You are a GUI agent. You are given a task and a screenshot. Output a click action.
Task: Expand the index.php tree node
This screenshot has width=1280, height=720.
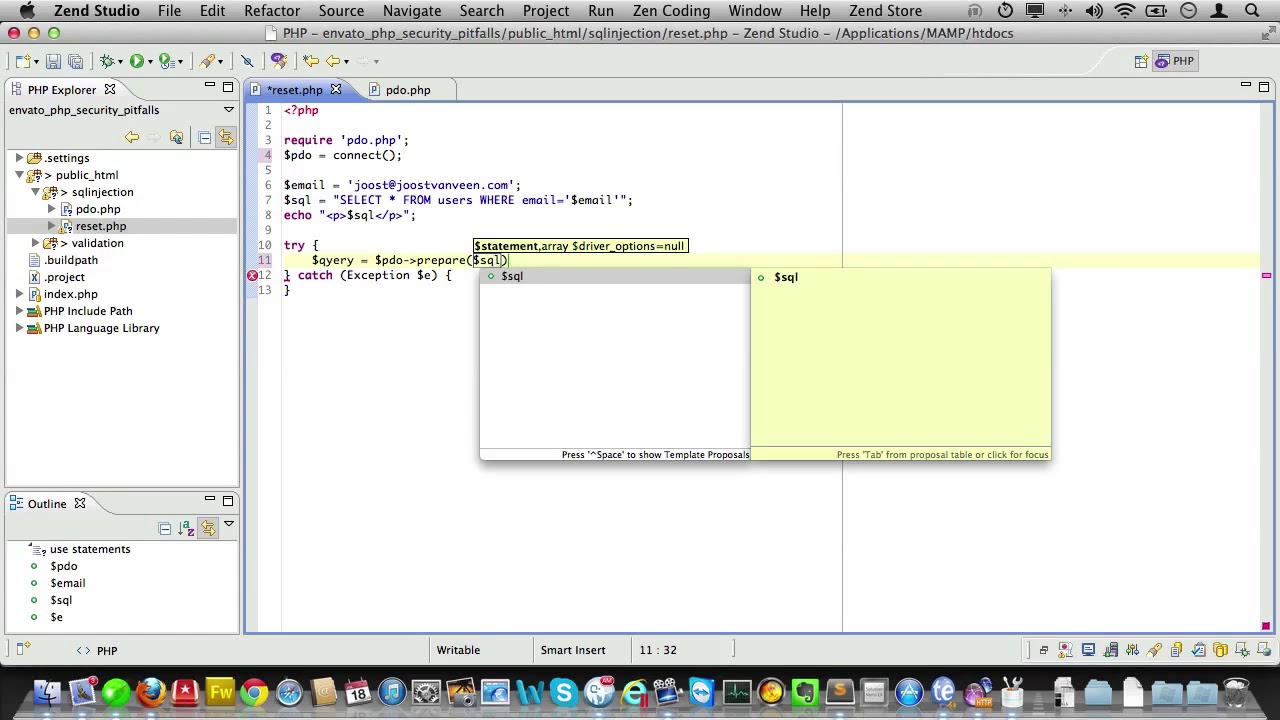(19, 294)
